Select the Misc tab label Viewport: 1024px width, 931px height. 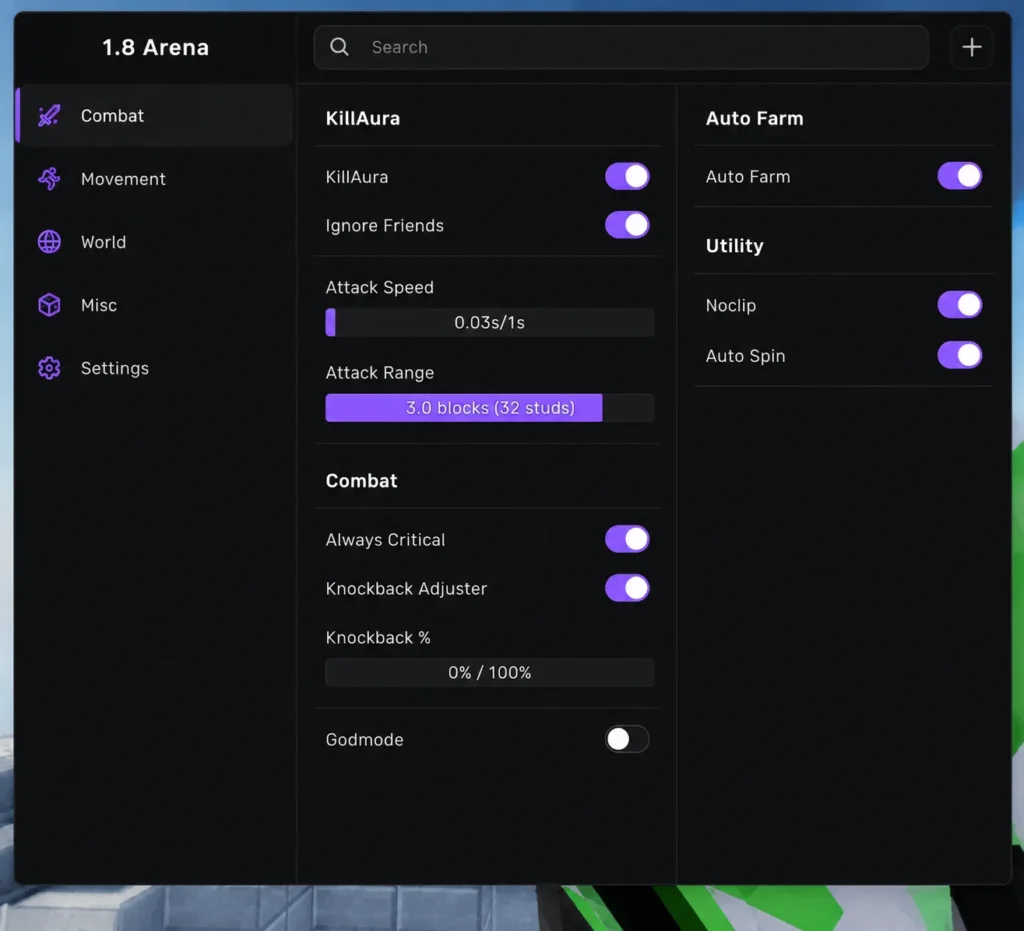click(99, 305)
